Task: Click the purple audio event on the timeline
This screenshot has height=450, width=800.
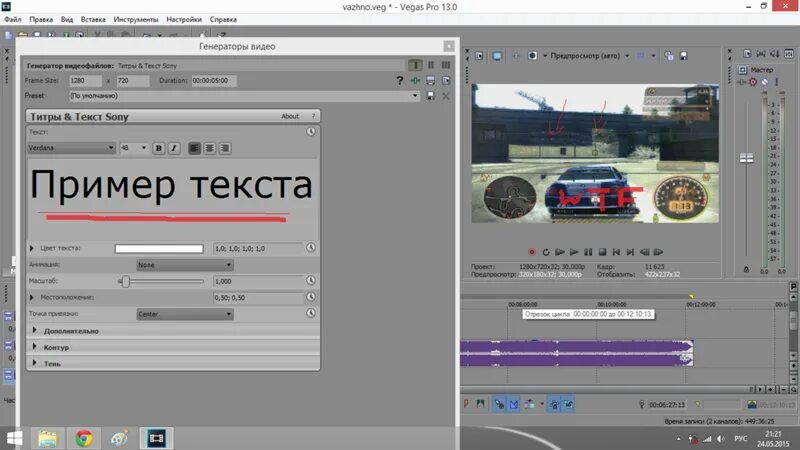Action: pos(577,353)
